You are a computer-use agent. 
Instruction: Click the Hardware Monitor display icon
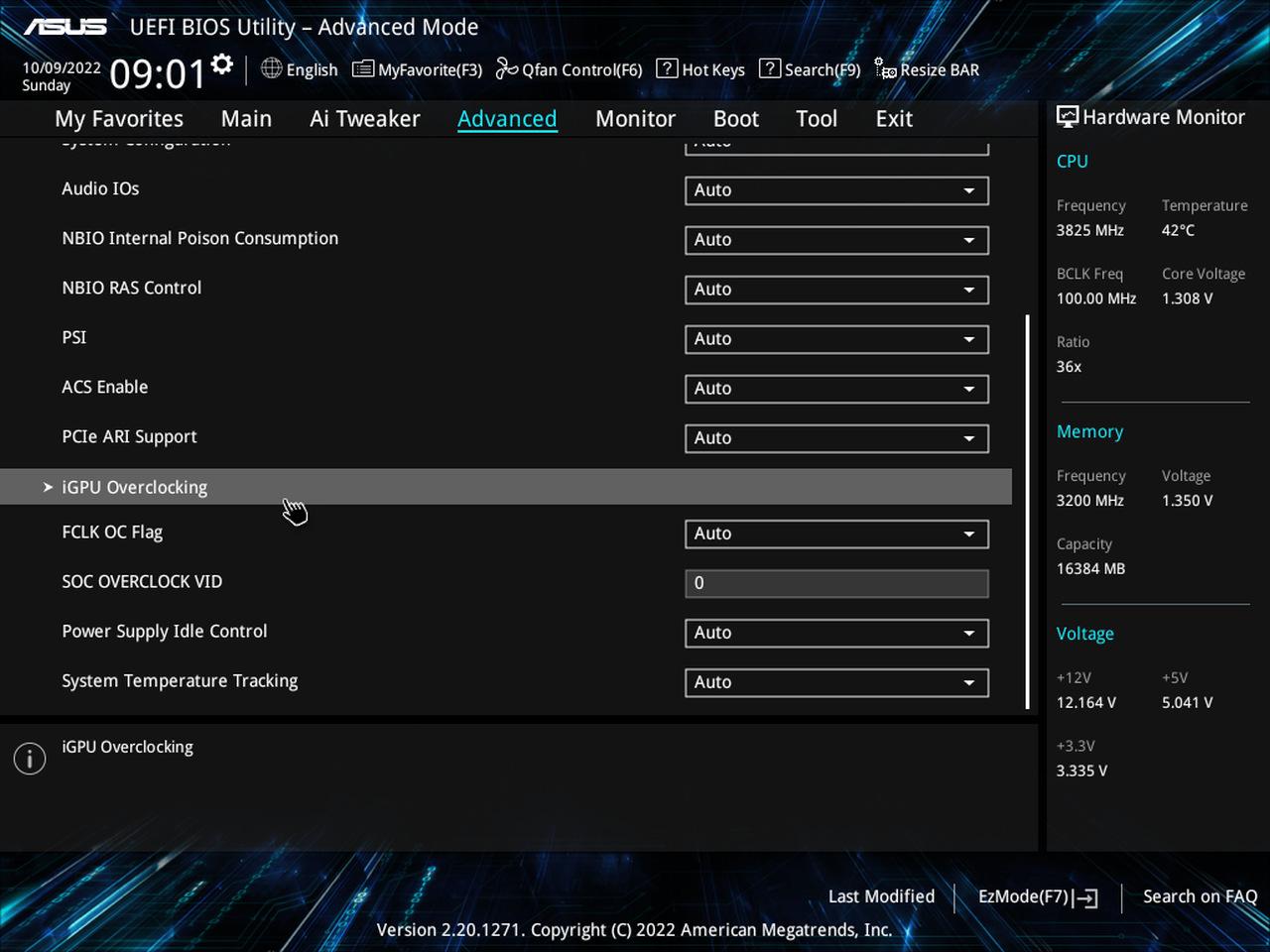[1068, 117]
